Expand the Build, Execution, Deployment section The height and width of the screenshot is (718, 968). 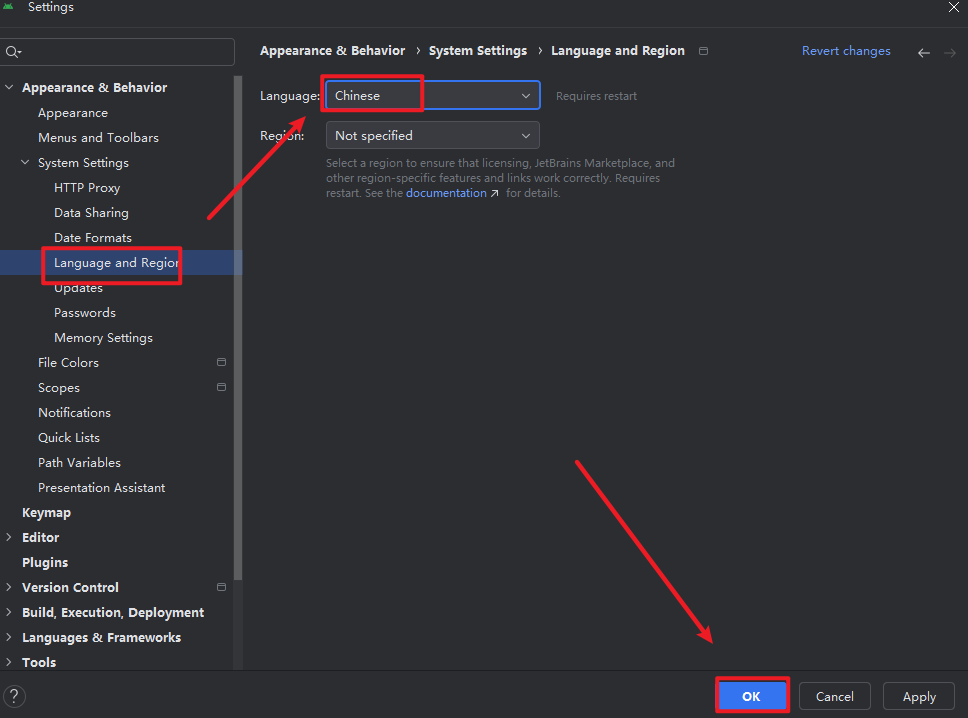(9, 612)
